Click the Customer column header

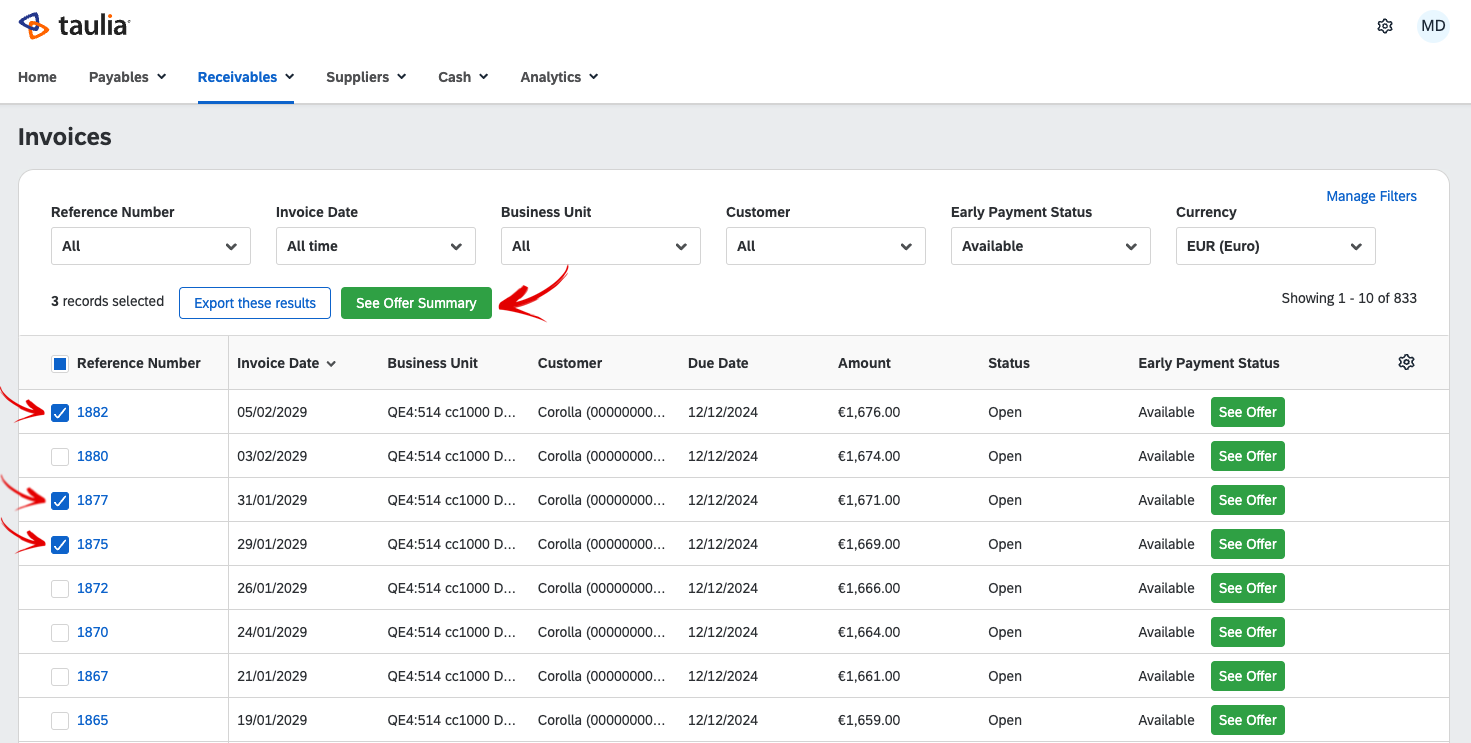(x=570, y=363)
